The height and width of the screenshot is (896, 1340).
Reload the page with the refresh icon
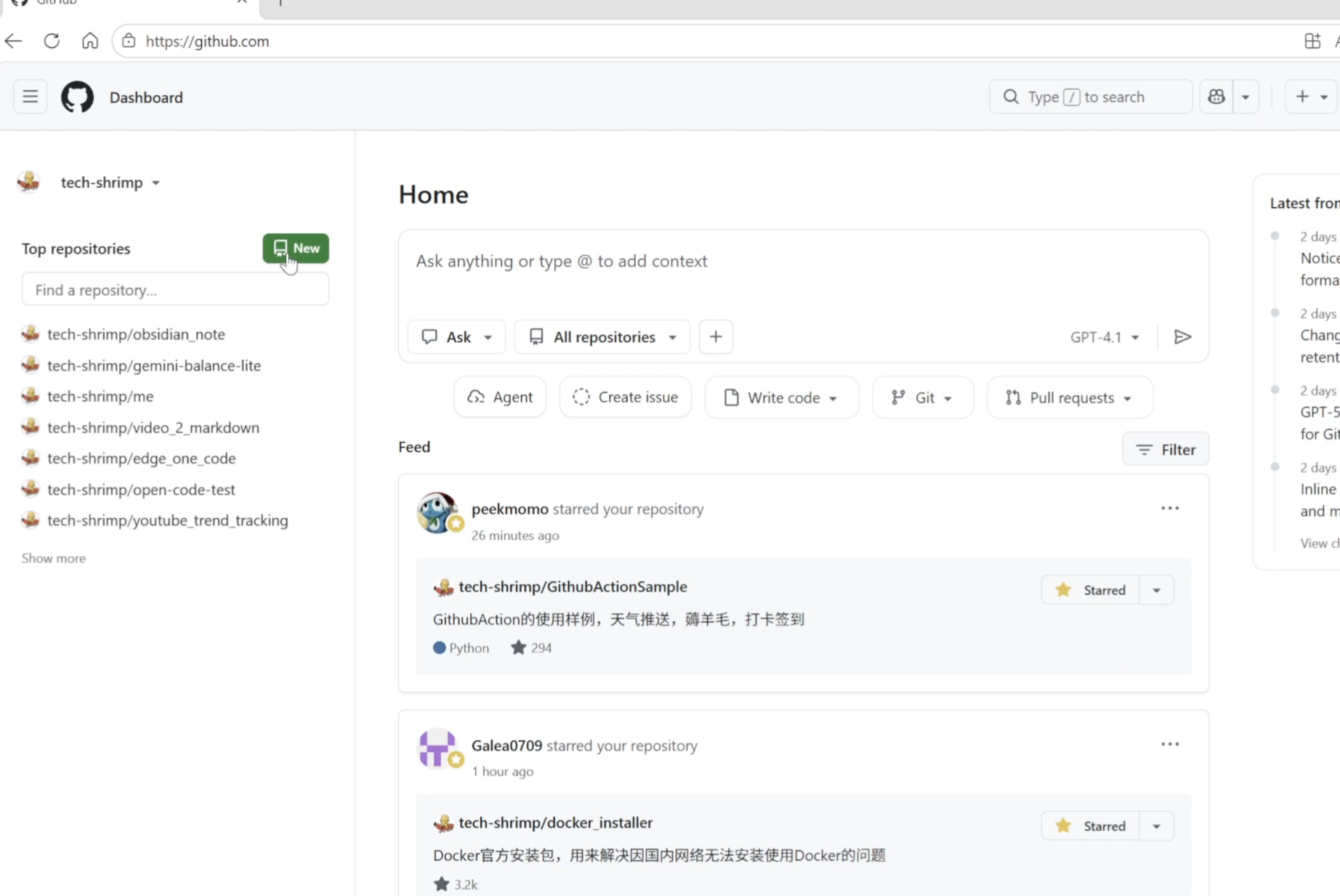coord(52,41)
